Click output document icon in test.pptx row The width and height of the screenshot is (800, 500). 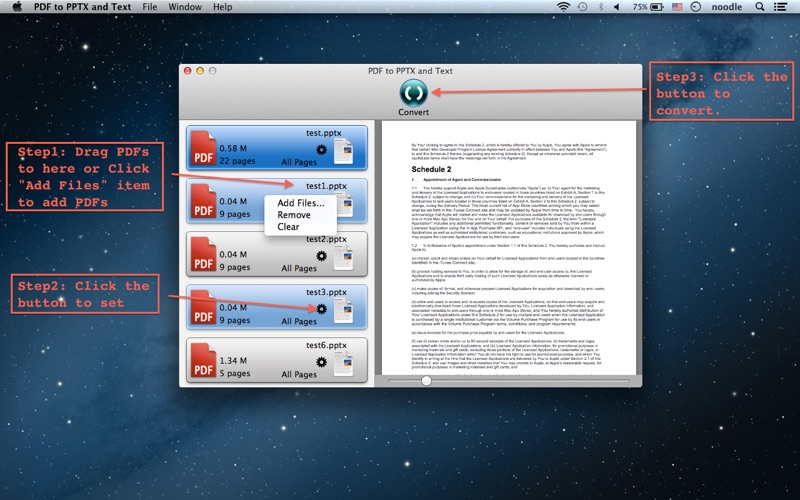coord(343,152)
